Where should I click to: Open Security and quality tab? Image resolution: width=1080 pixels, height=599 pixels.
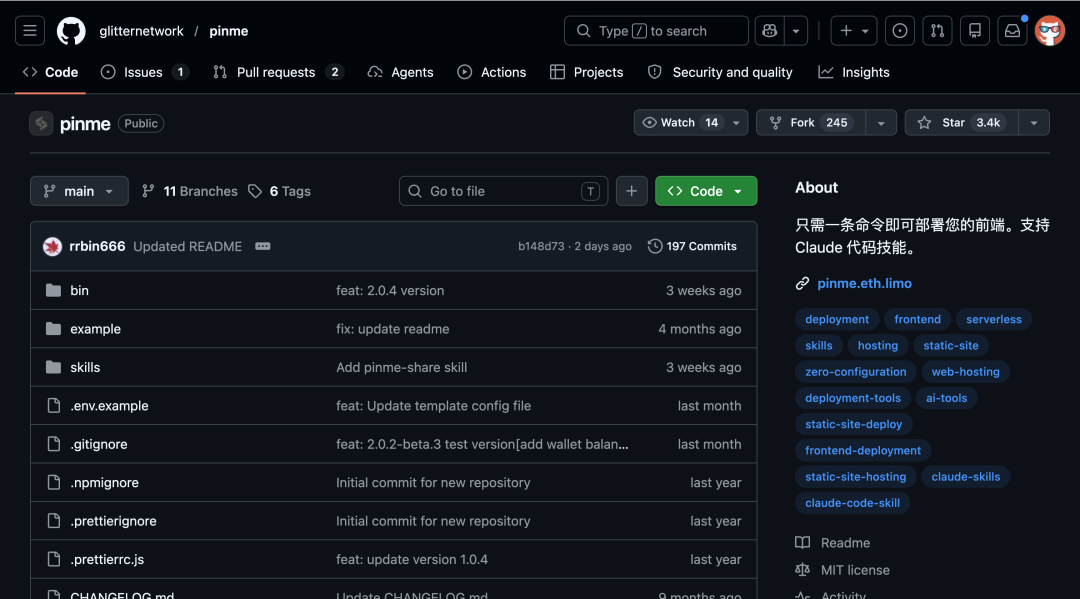point(720,72)
